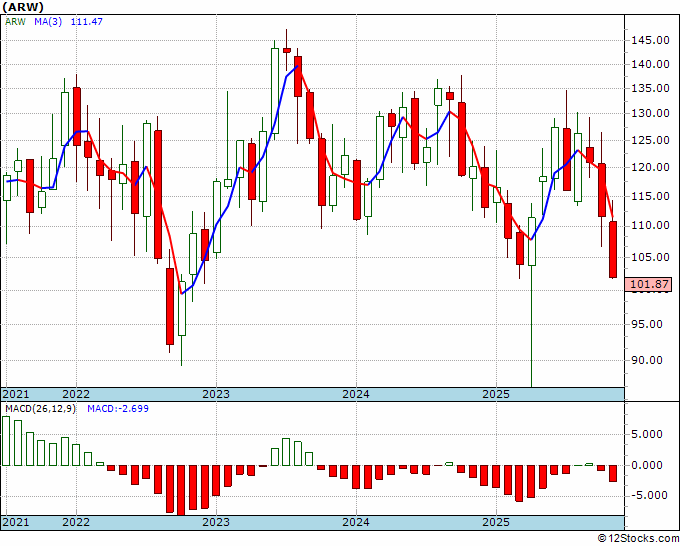Image resolution: width=680 pixels, height=546 pixels.
Task: Click the MA(3) indicator label
Action: [48, 21]
